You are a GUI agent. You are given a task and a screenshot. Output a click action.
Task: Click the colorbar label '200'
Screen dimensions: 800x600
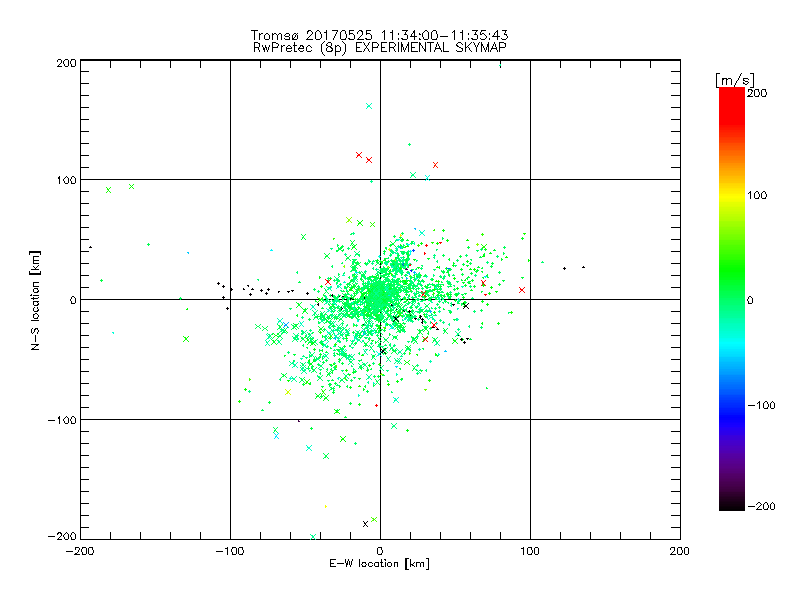757,93
